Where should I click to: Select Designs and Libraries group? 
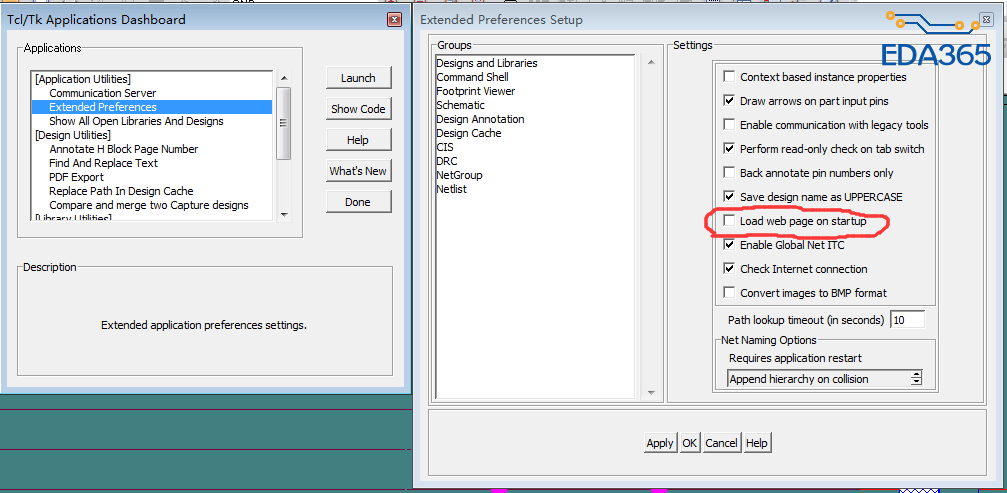click(487, 63)
